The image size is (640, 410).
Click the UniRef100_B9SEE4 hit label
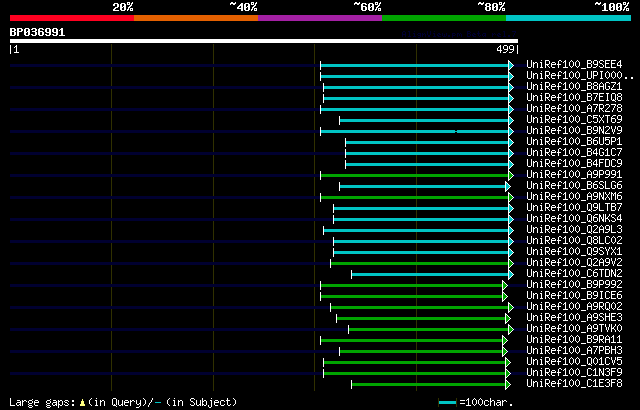(x=574, y=64)
